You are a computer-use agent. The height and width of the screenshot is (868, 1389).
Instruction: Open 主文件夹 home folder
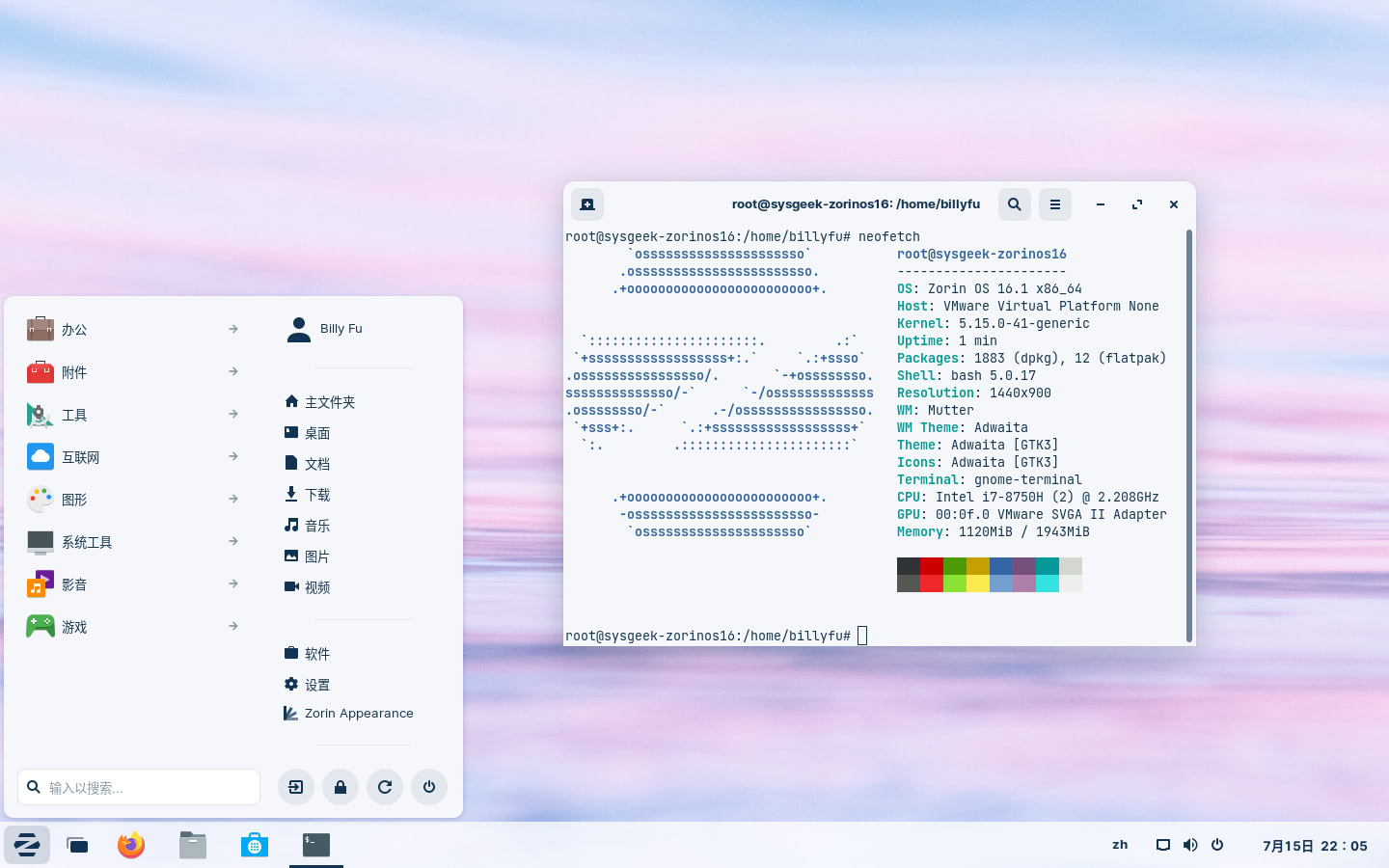point(319,402)
